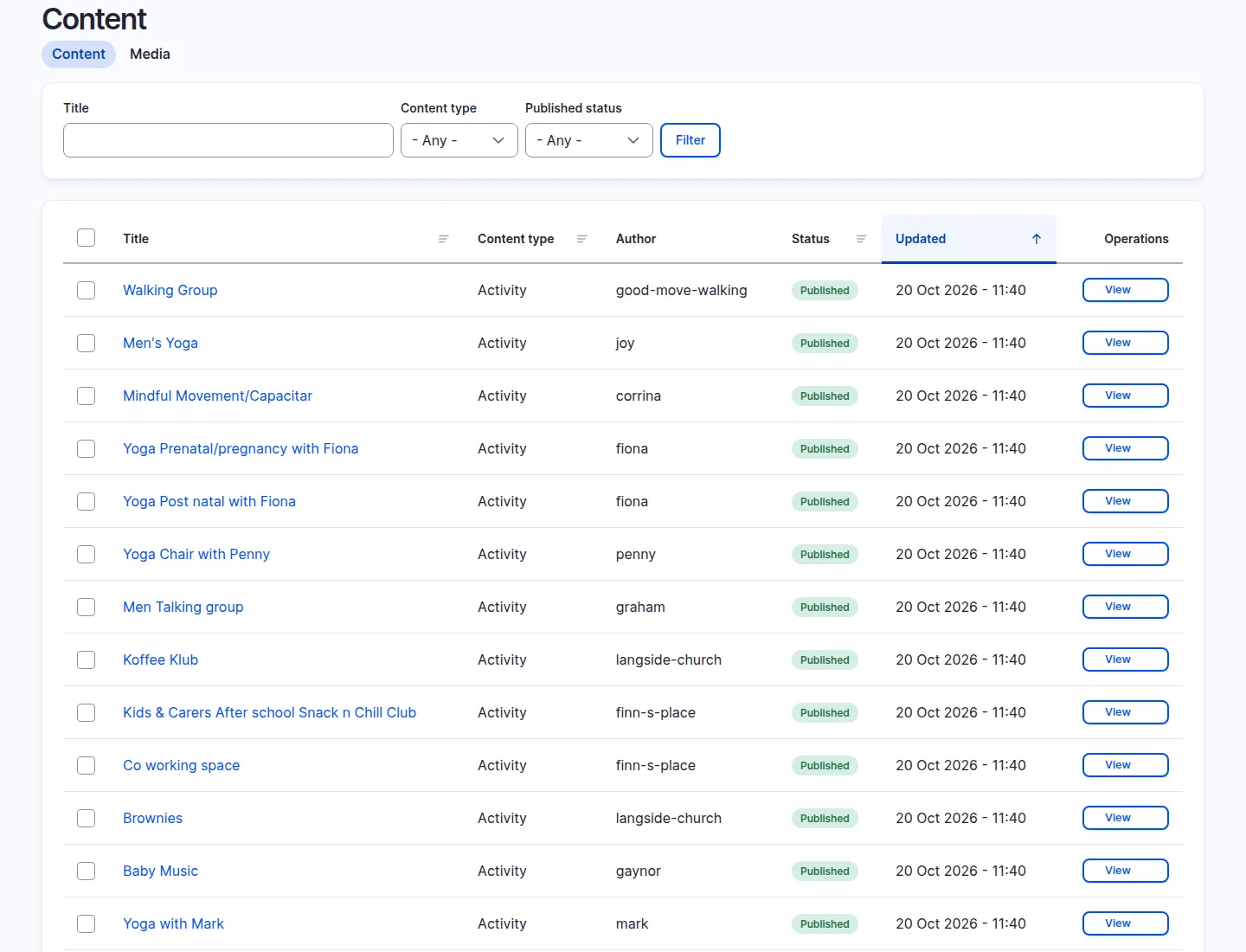This screenshot has width=1246, height=952.
Task: Select the Content tab
Action: point(79,54)
